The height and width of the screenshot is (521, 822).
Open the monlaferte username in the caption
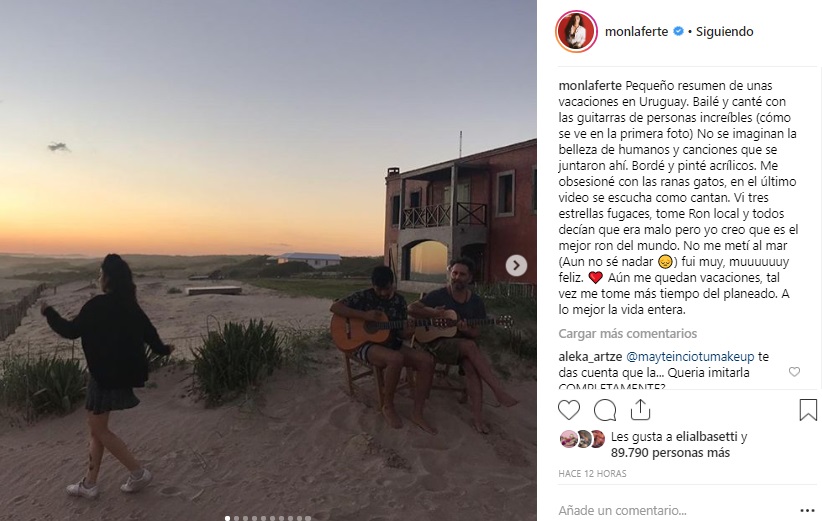click(x=590, y=85)
